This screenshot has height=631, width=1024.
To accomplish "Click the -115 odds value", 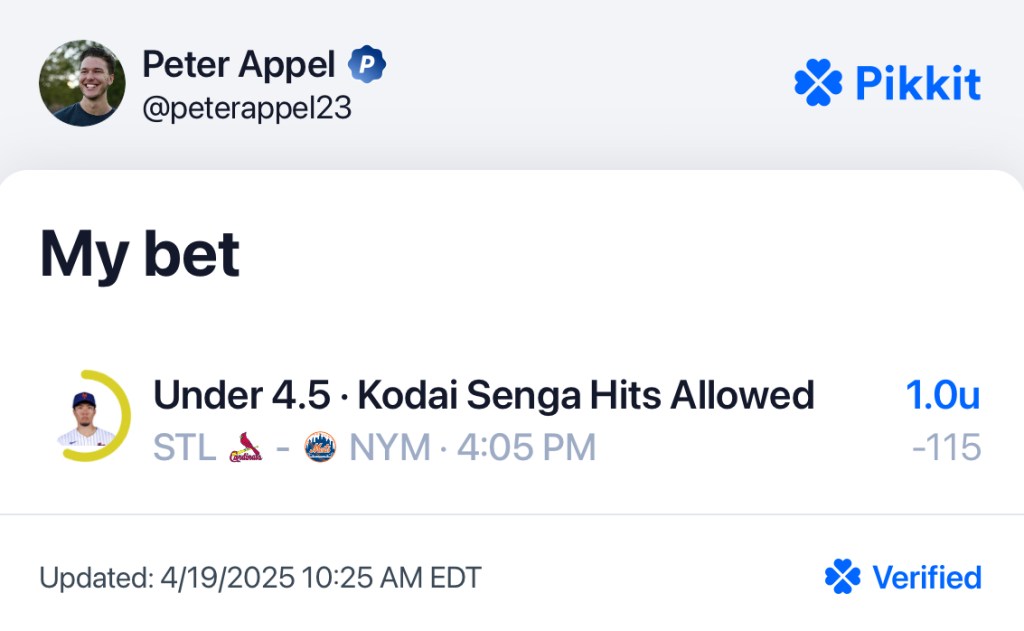I will 946,447.
